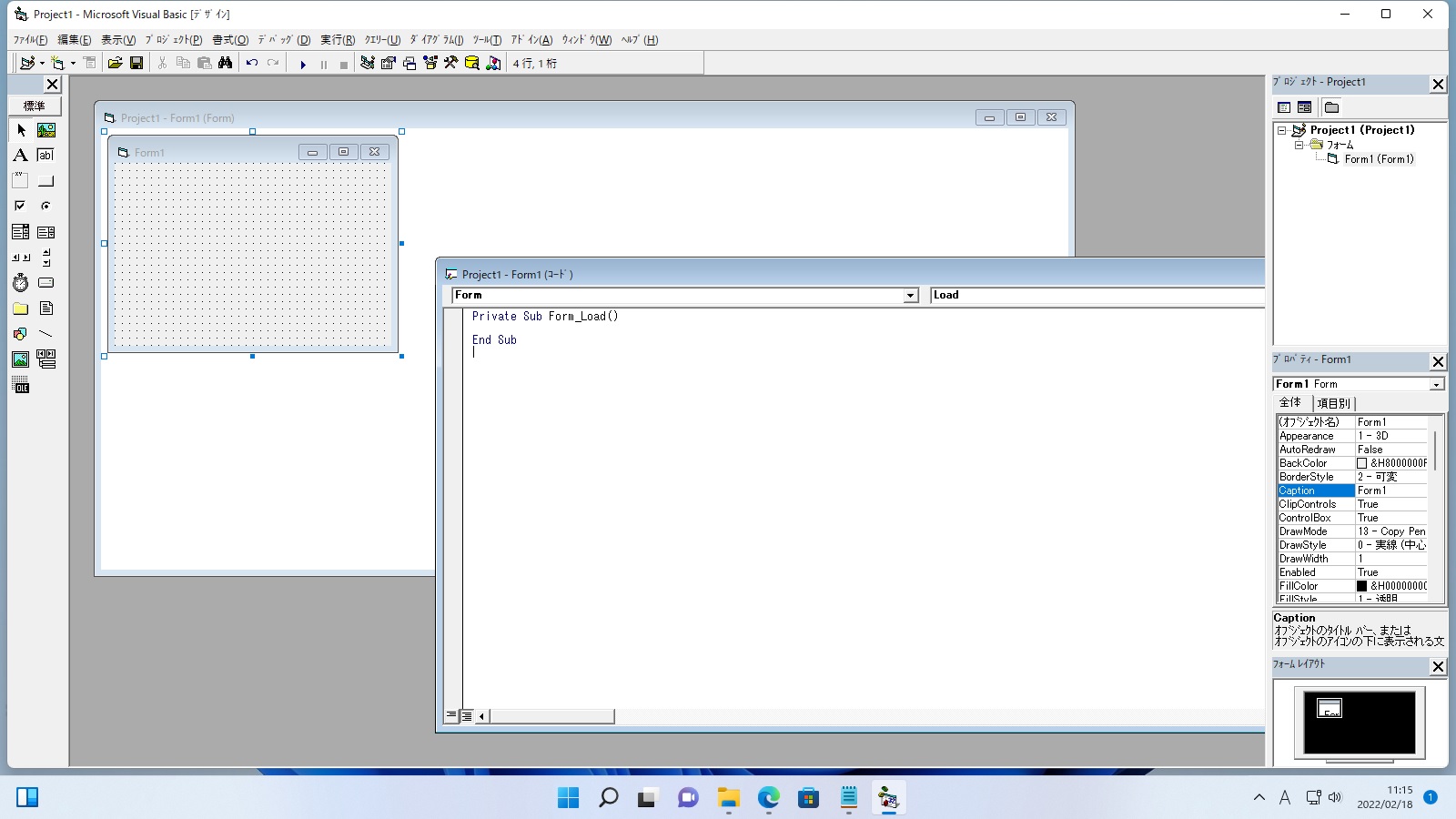
Task: Open the ファイル(F) menu
Action: pos(30,40)
